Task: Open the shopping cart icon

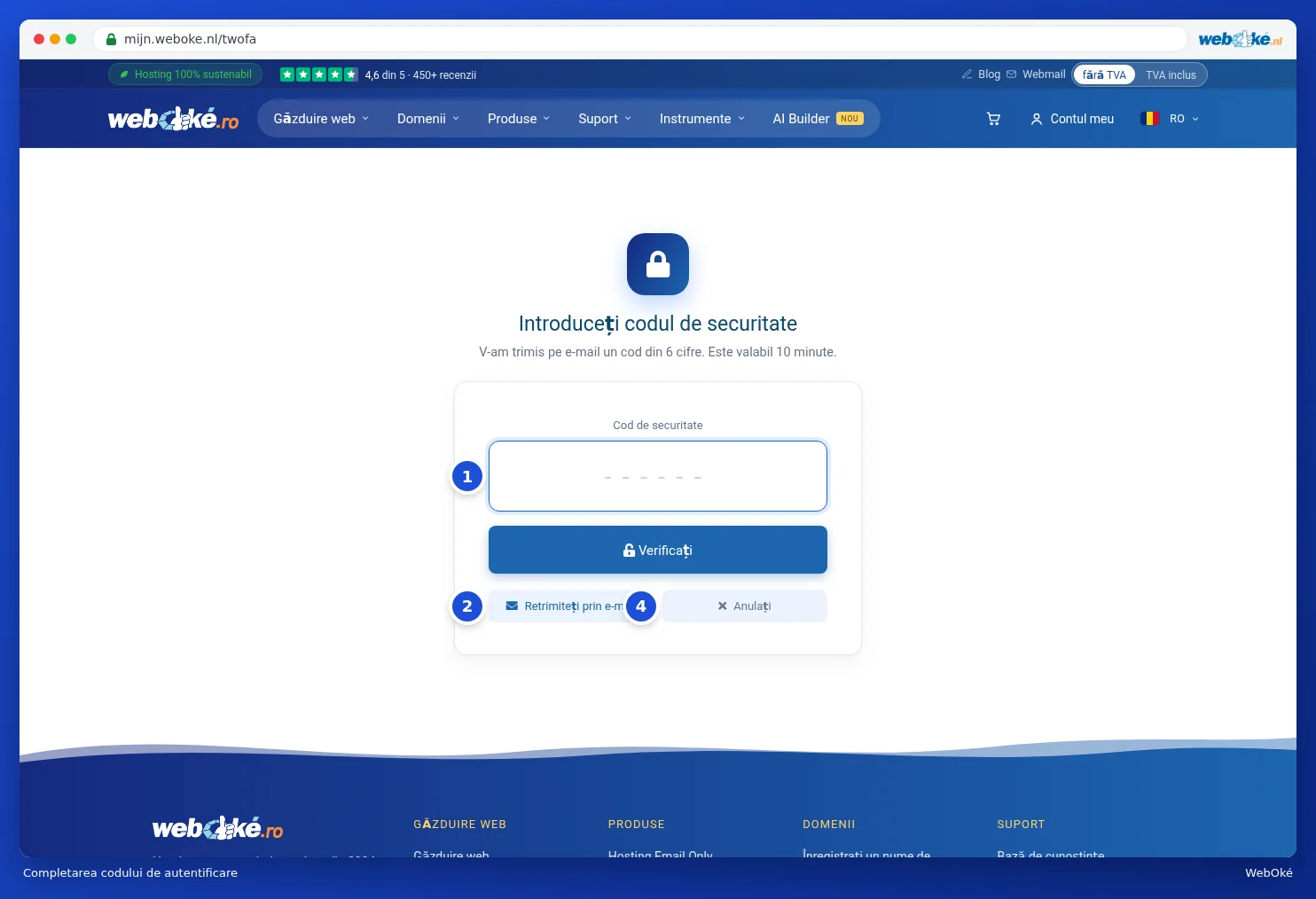Action: (x=993, y=119)
